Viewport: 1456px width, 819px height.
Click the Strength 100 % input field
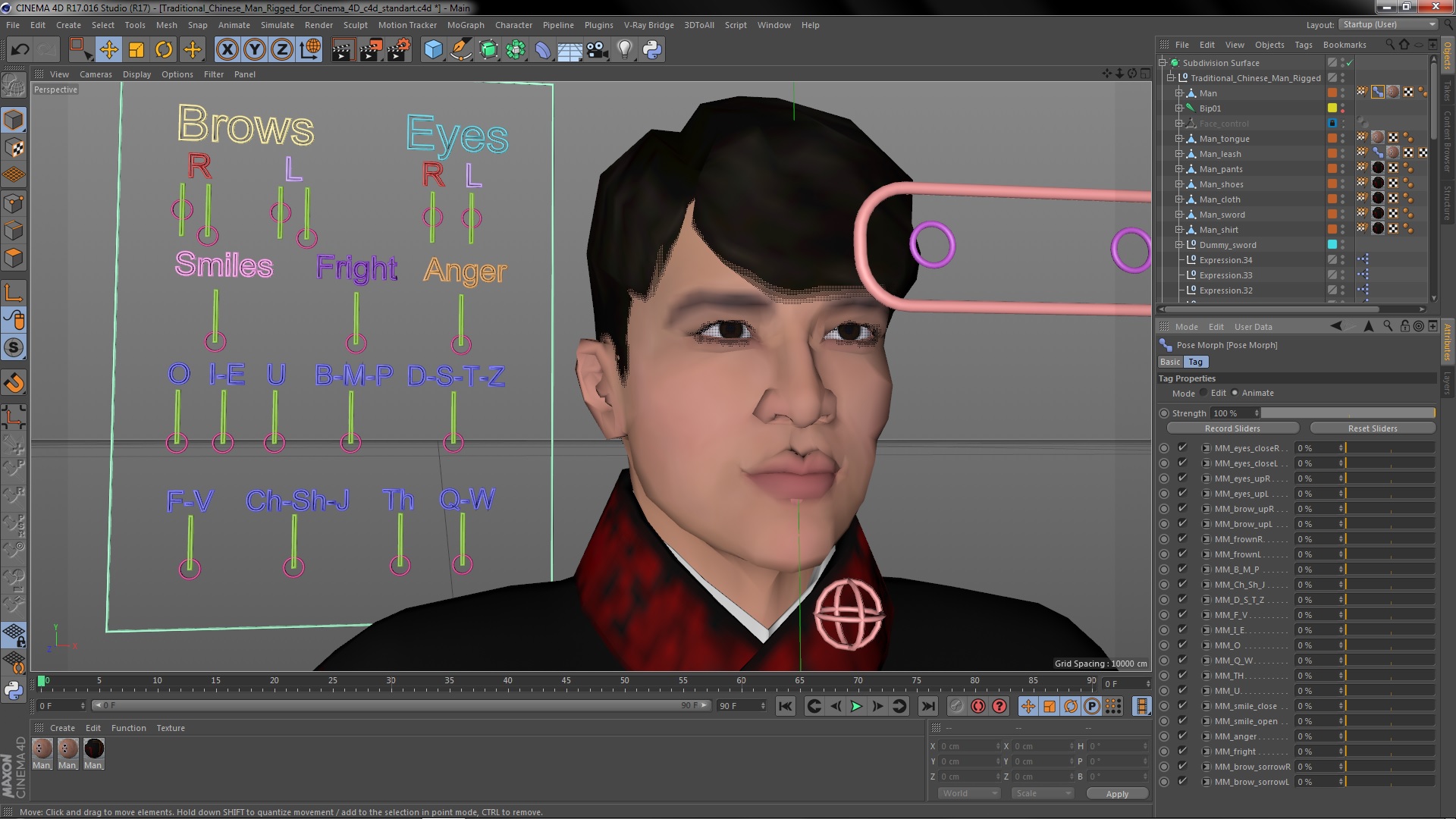[x=1235, y=413]
